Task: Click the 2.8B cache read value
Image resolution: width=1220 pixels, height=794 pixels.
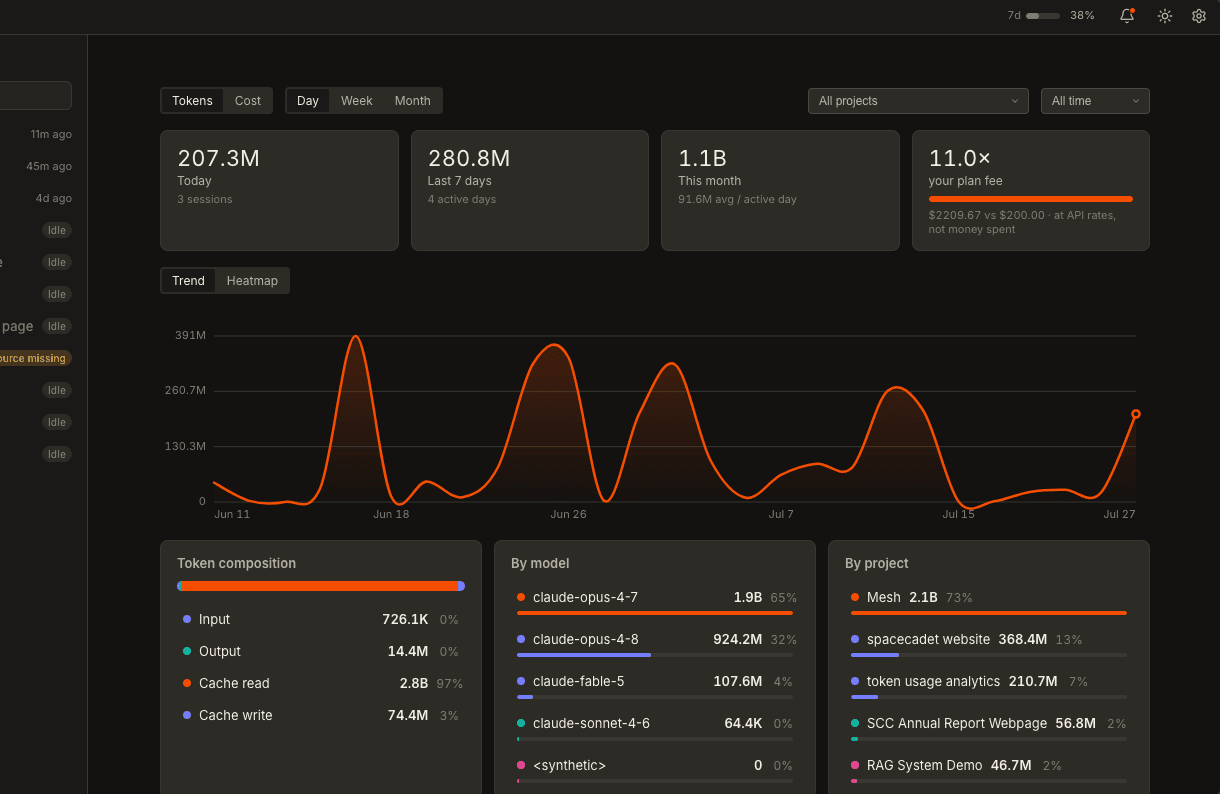Action: click(414, 683)
